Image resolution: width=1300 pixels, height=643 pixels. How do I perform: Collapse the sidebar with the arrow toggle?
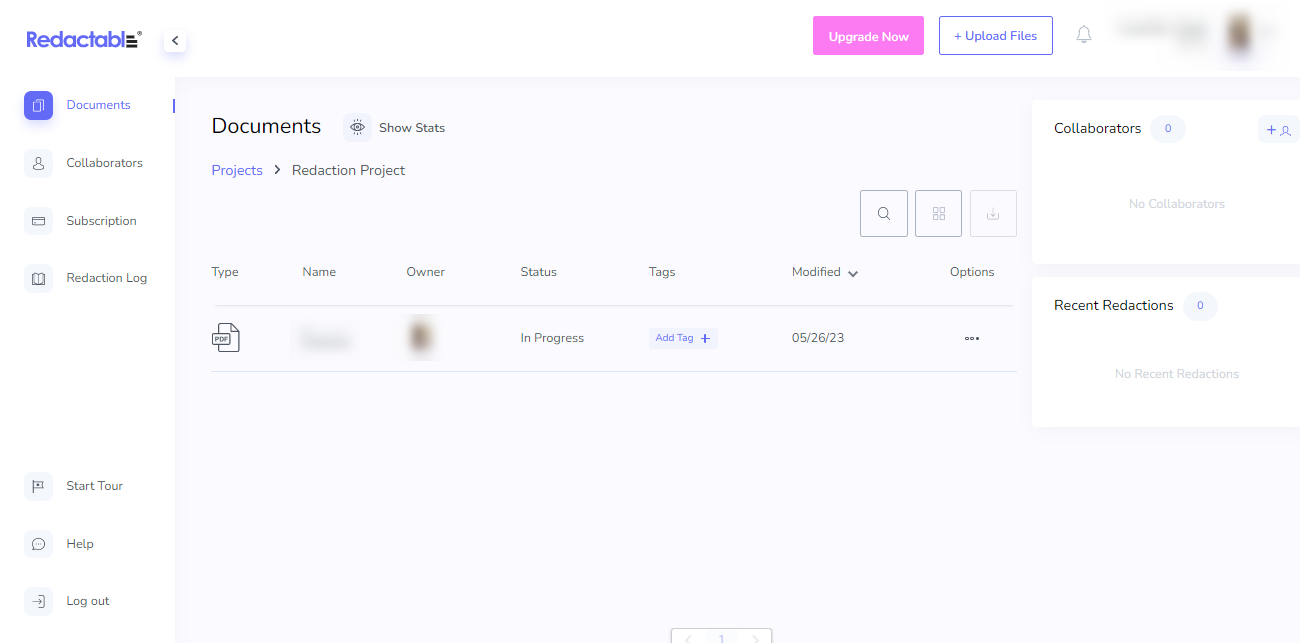tap(175, 40)
